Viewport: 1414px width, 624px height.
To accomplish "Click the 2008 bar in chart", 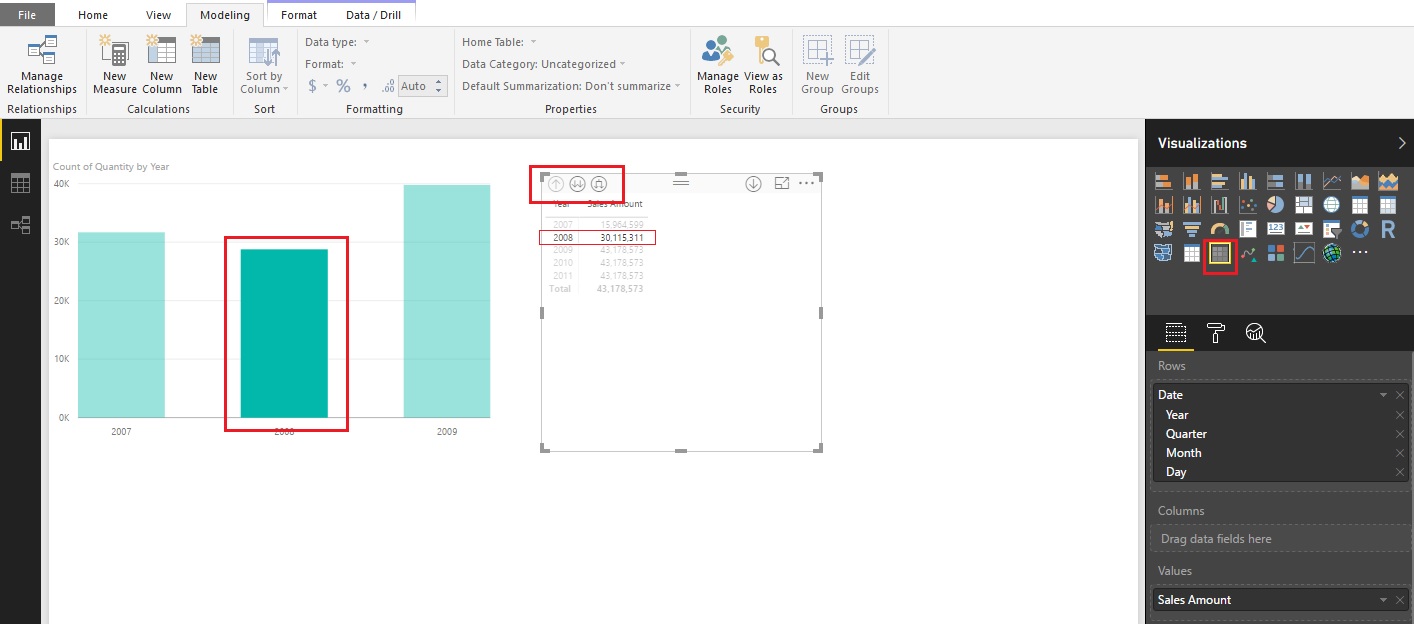I will click(x=284, y=333).
